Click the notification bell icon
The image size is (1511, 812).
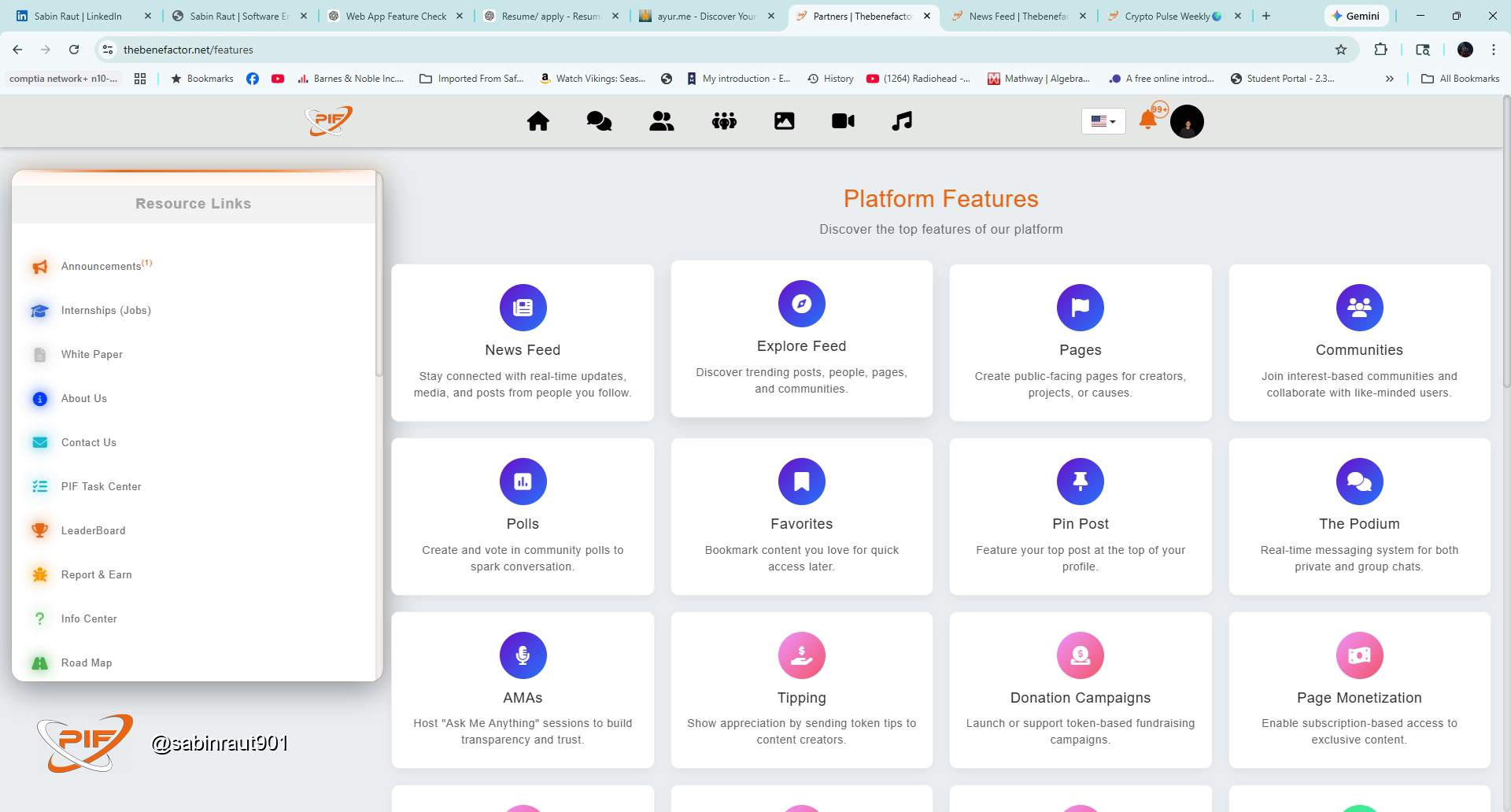[x=1148, y=120]
